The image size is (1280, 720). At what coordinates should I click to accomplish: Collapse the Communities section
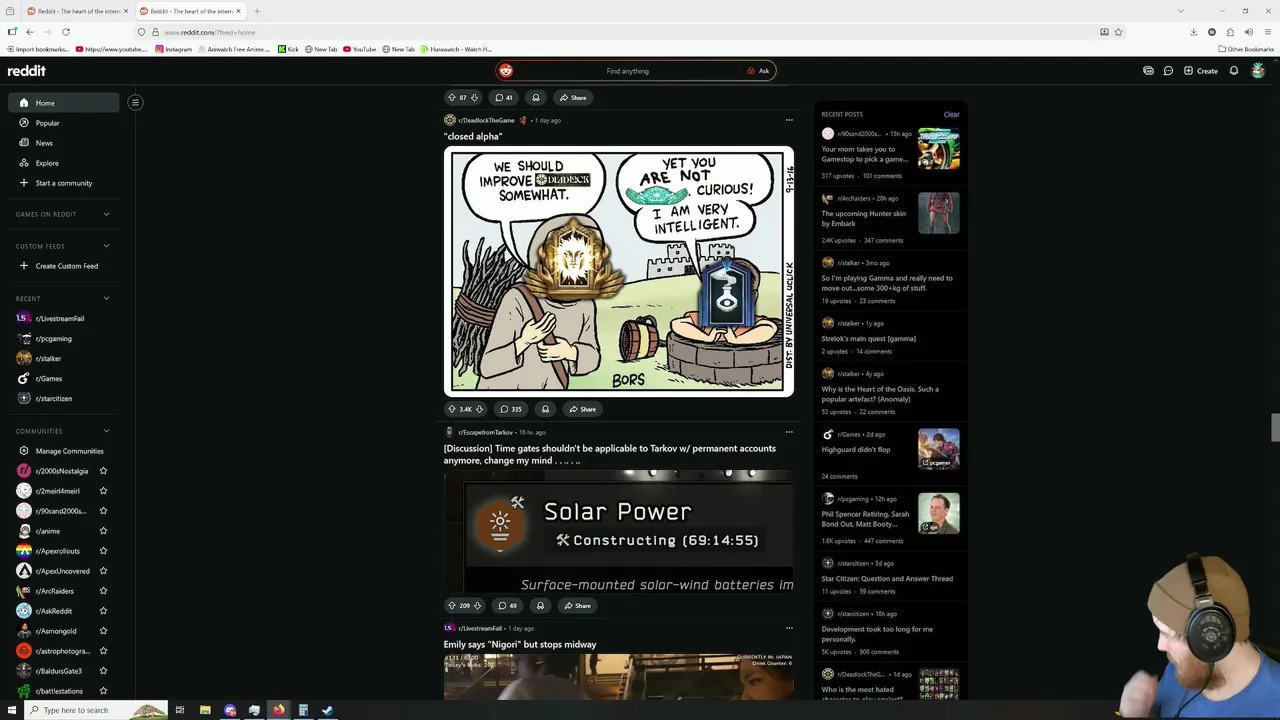tap(106, 431)
